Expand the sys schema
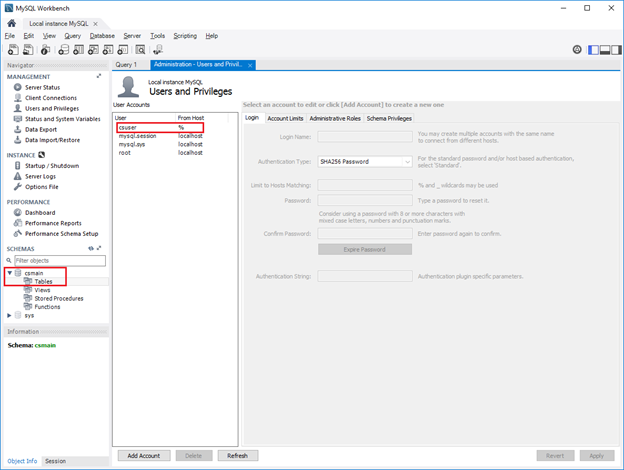This screenshot has height=470, width=624. [x=10, y=315]
